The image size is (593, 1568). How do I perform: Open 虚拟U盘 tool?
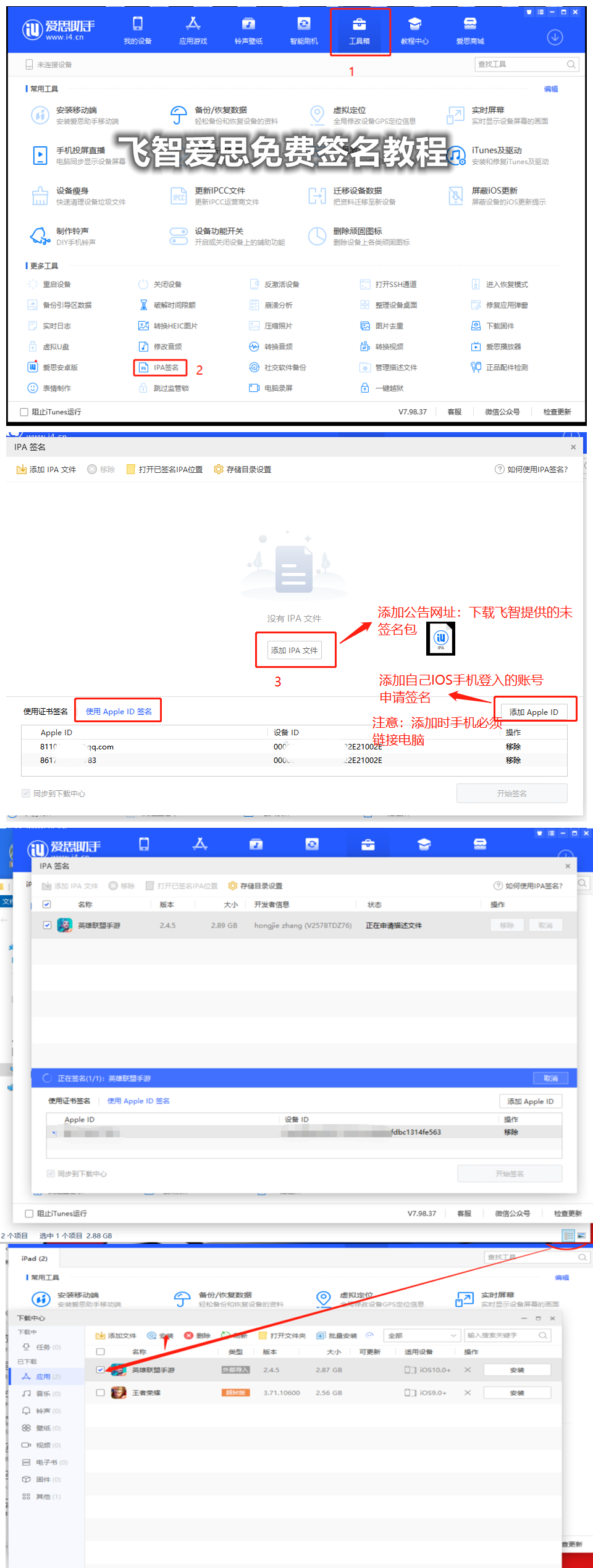tap(49, 347)
